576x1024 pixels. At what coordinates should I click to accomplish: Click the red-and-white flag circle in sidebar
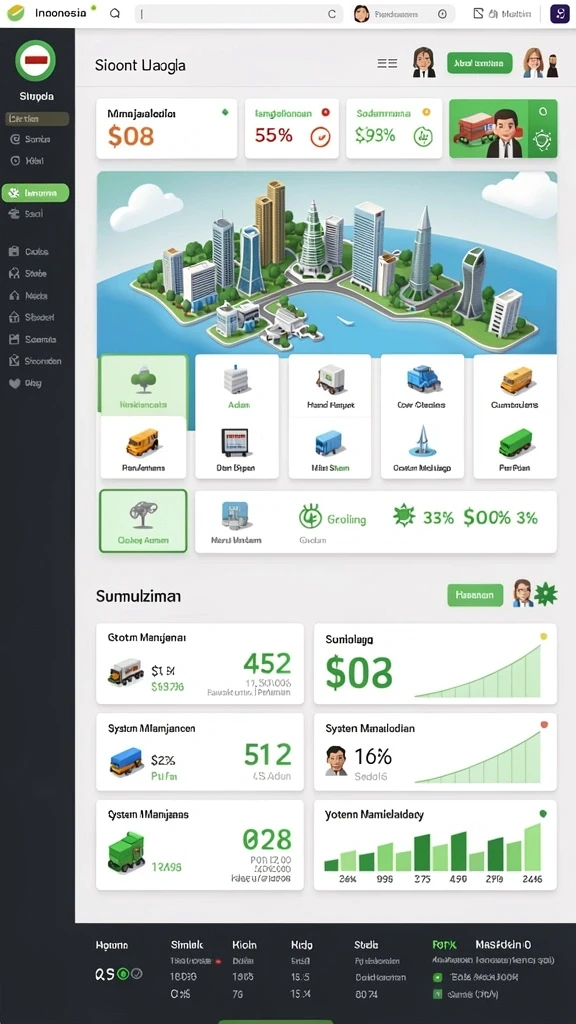pos(35,60)
